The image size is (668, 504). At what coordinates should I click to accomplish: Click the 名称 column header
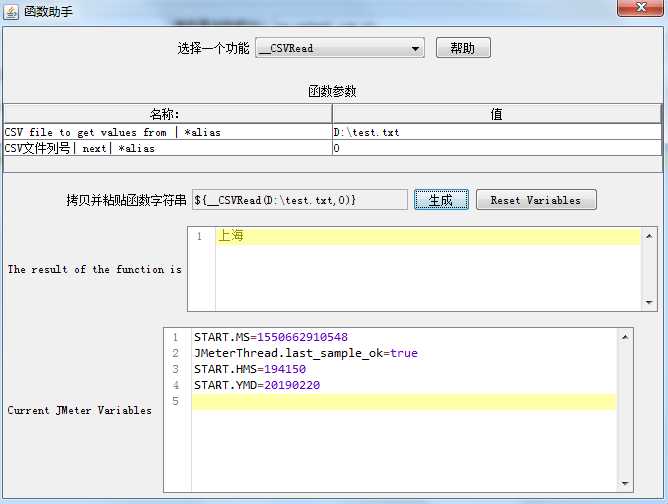pyautogui.click(x=167, y=114)
